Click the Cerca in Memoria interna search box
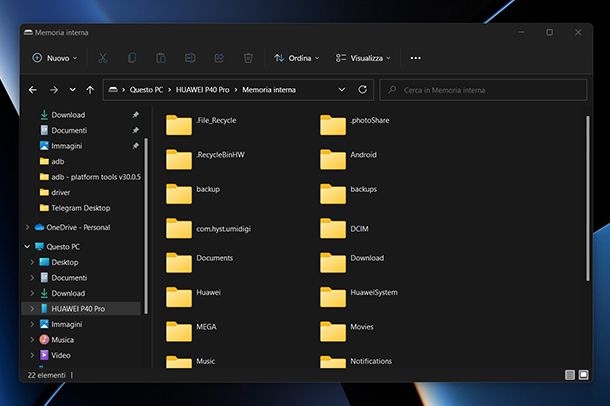The height and width of the screenshot is (406, 610). pos(483,90)
